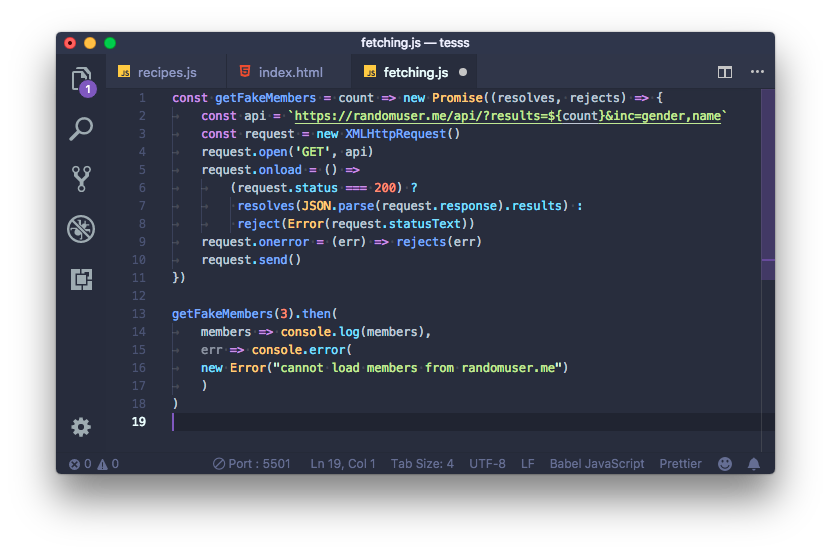The height and width of the screenshot is (554, 831).
Task: Change Tab Size: 4 indentation setting
Action: 422,464
